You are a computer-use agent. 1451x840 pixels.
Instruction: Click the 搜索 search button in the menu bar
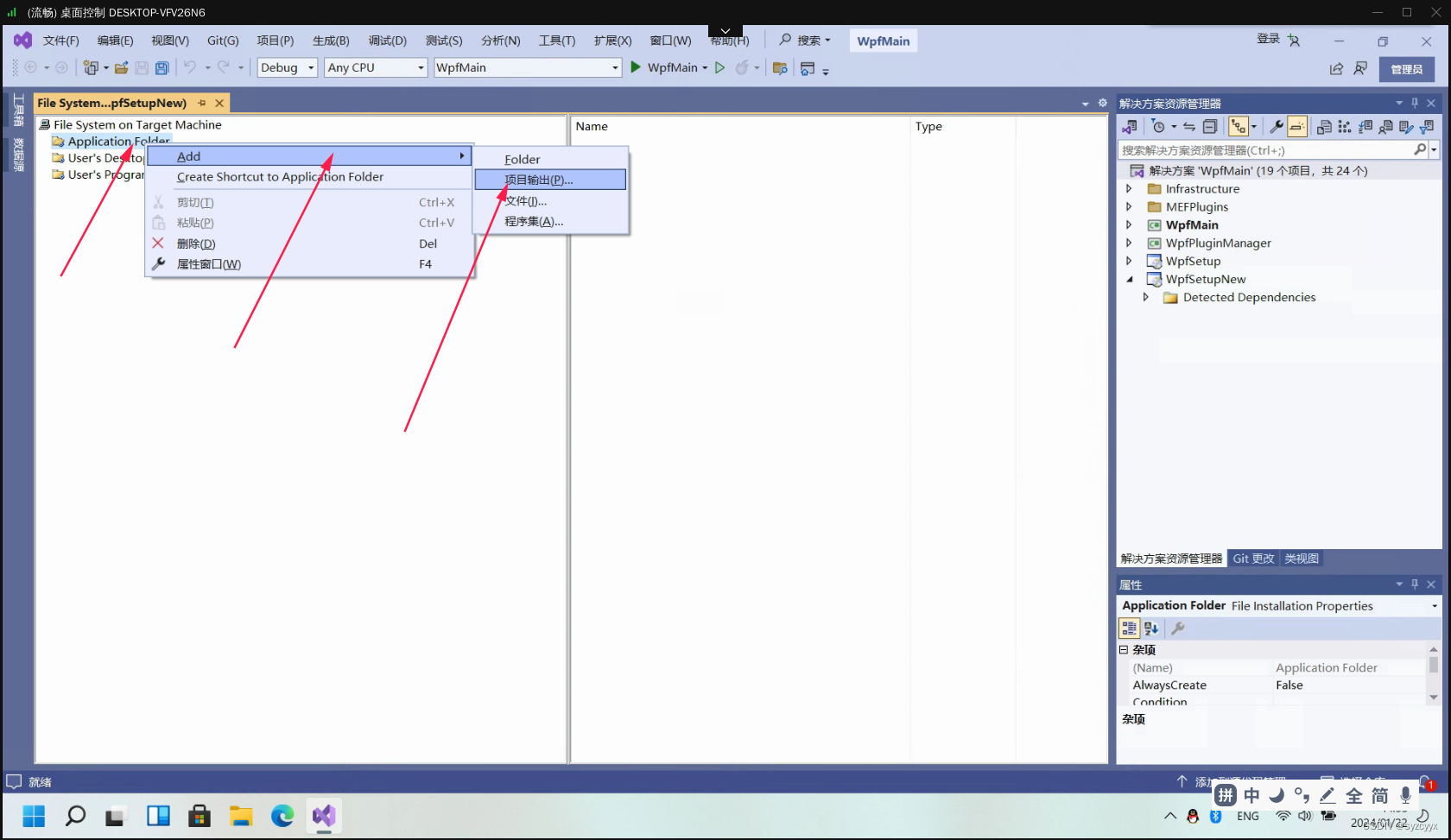point(805,41)
